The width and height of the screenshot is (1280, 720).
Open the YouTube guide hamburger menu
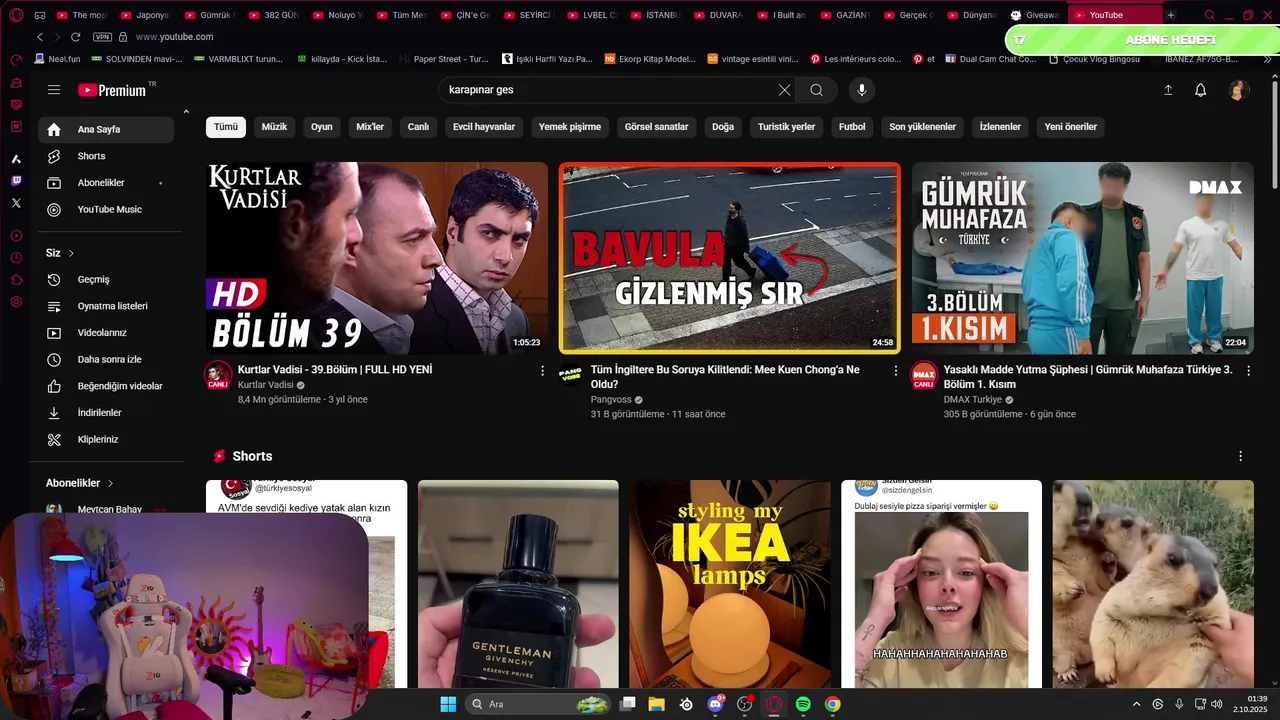[x=54, y=90]
